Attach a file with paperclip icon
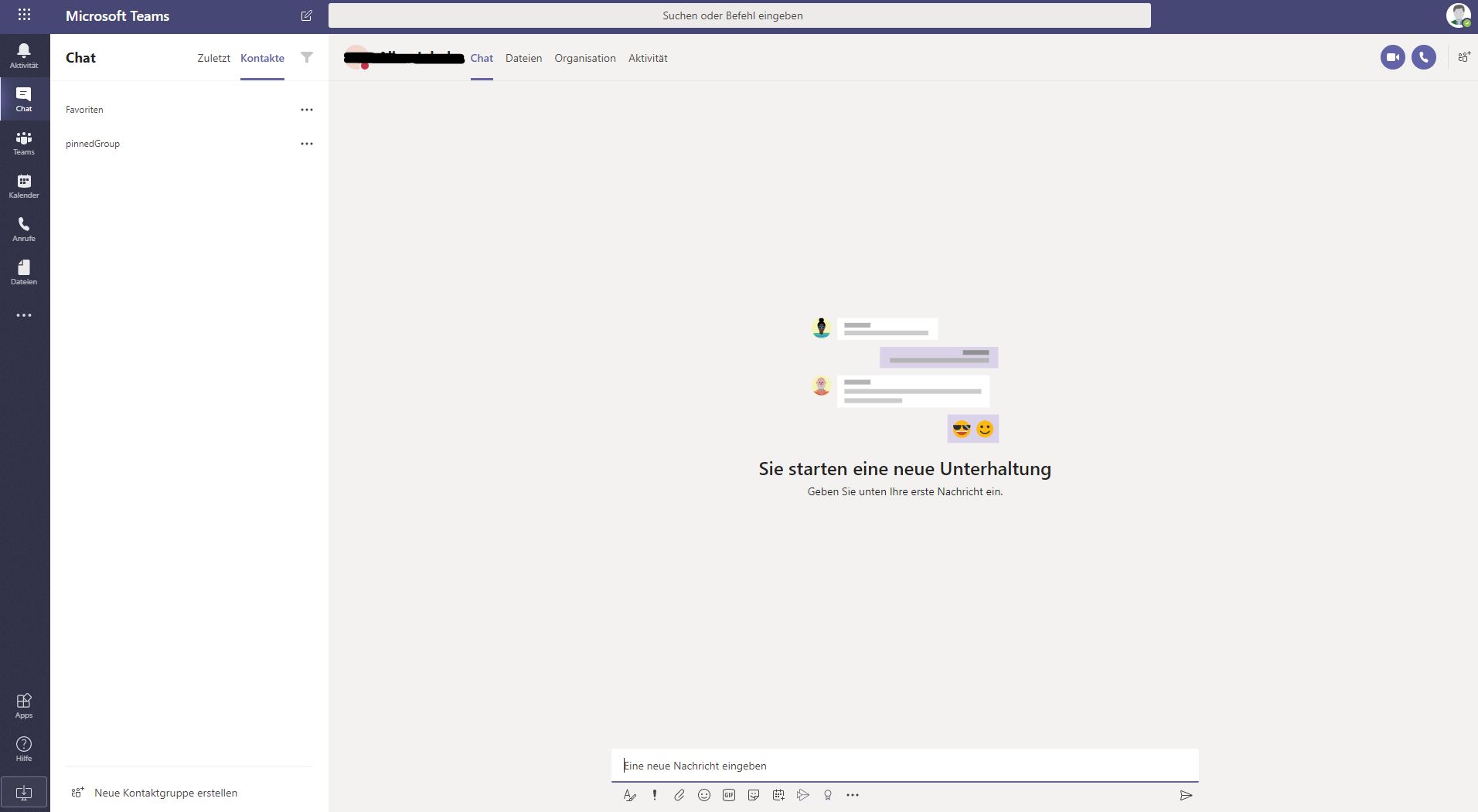Viewport: 1478px width, 812px height. click(x=679, y=795)
